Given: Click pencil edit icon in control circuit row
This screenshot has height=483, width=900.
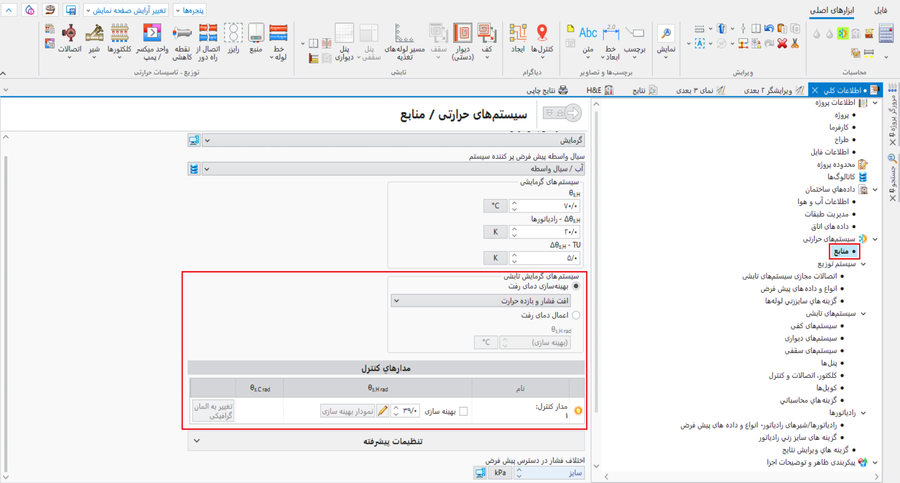Looking at the screenshot, I should pos(383,411).
